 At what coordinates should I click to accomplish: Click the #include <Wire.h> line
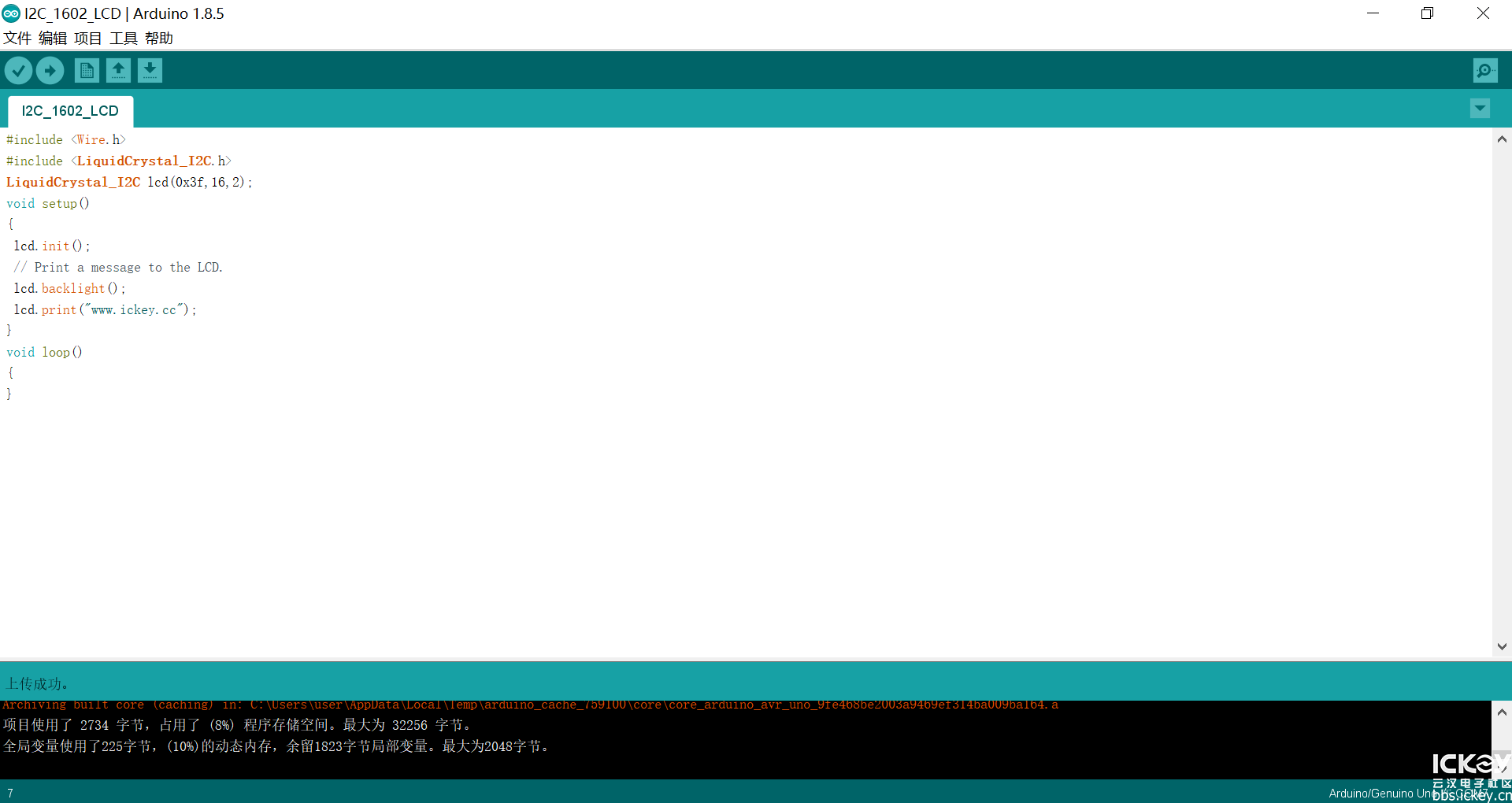tap(66, 139)
